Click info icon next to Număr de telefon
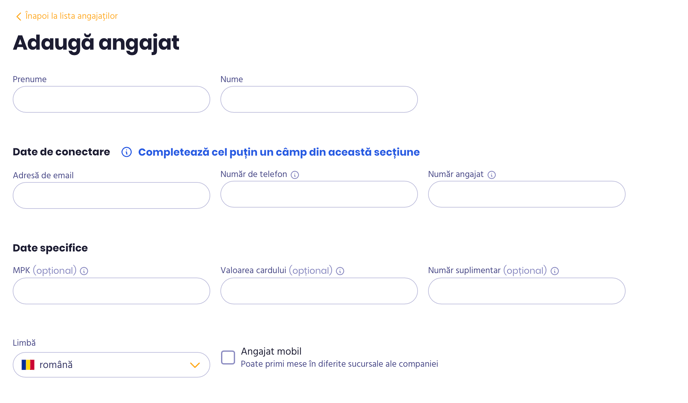Viewport: 688px width, 403px height. coord(295,175)
